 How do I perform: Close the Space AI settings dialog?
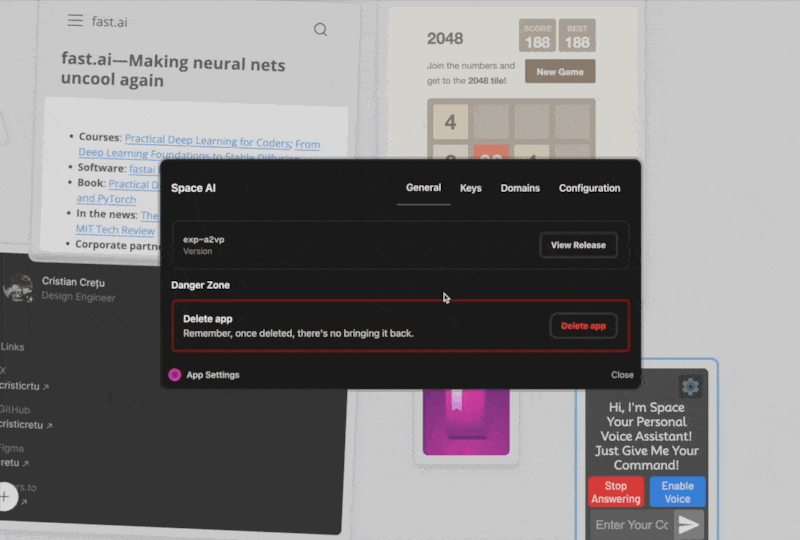click(622, 375)
